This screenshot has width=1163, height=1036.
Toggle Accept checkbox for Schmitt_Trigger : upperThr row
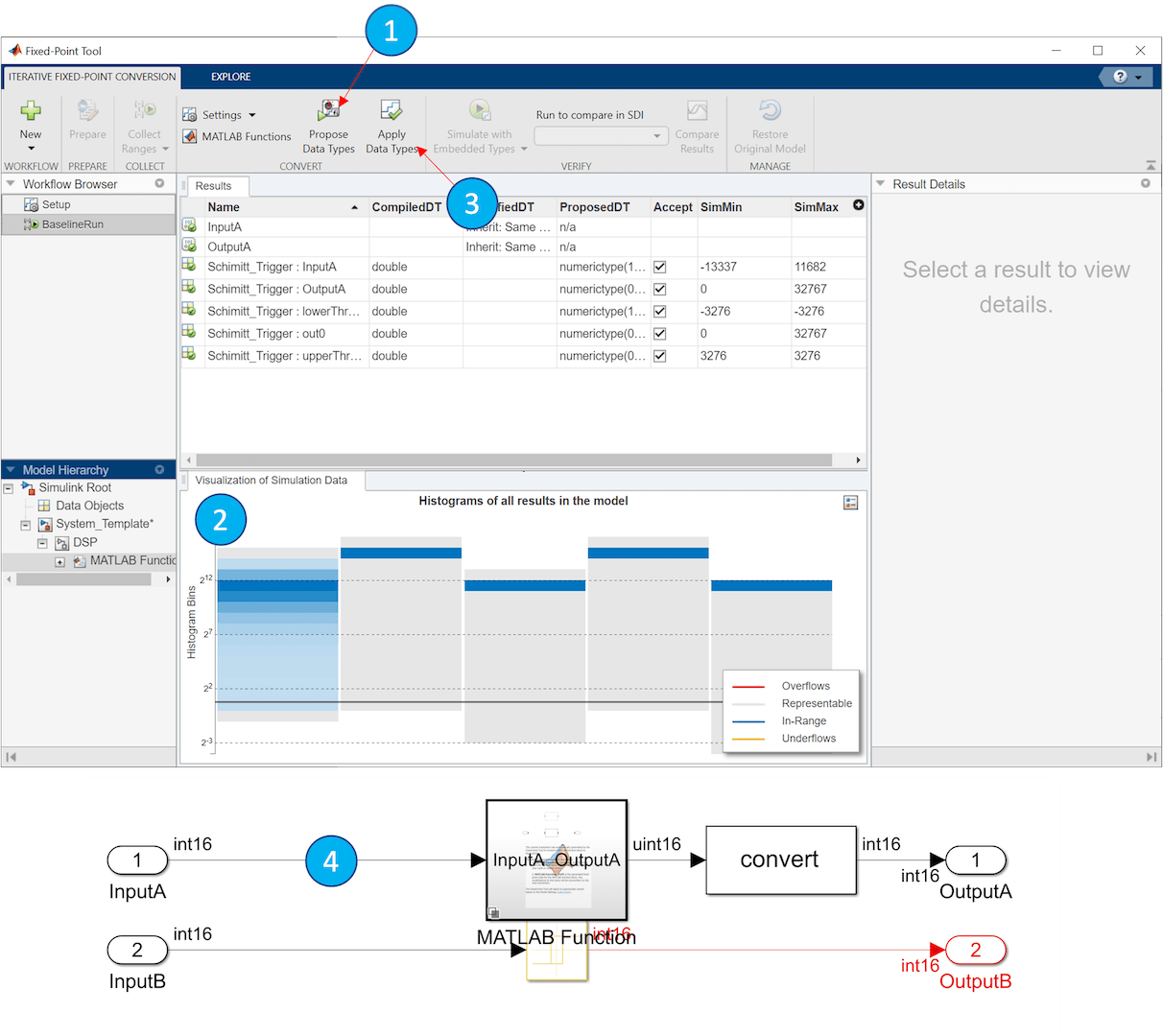point(660,356)
